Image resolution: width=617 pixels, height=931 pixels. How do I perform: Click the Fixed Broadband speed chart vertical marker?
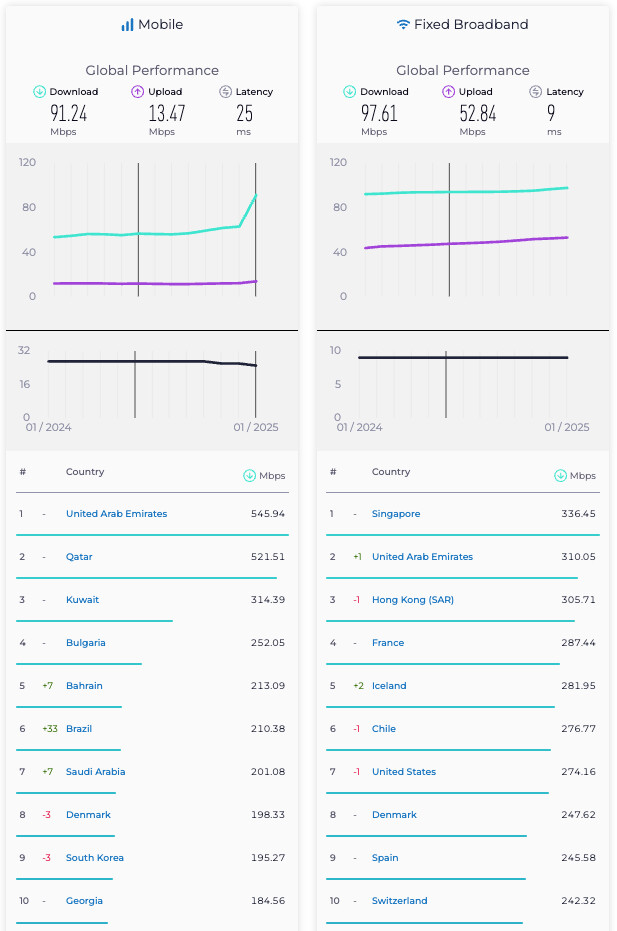449,230
